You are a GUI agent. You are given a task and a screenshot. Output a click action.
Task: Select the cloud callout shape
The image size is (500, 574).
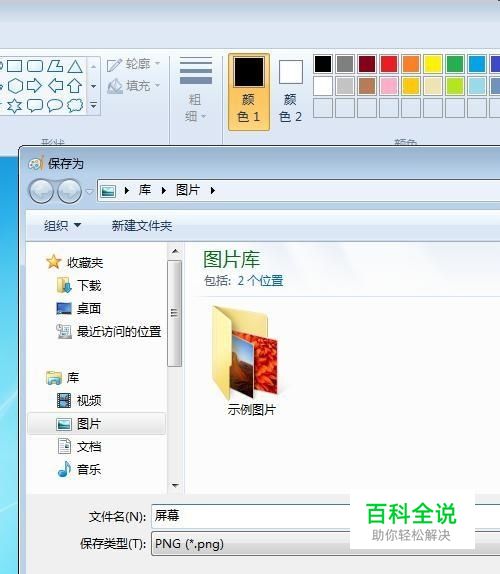75,105
